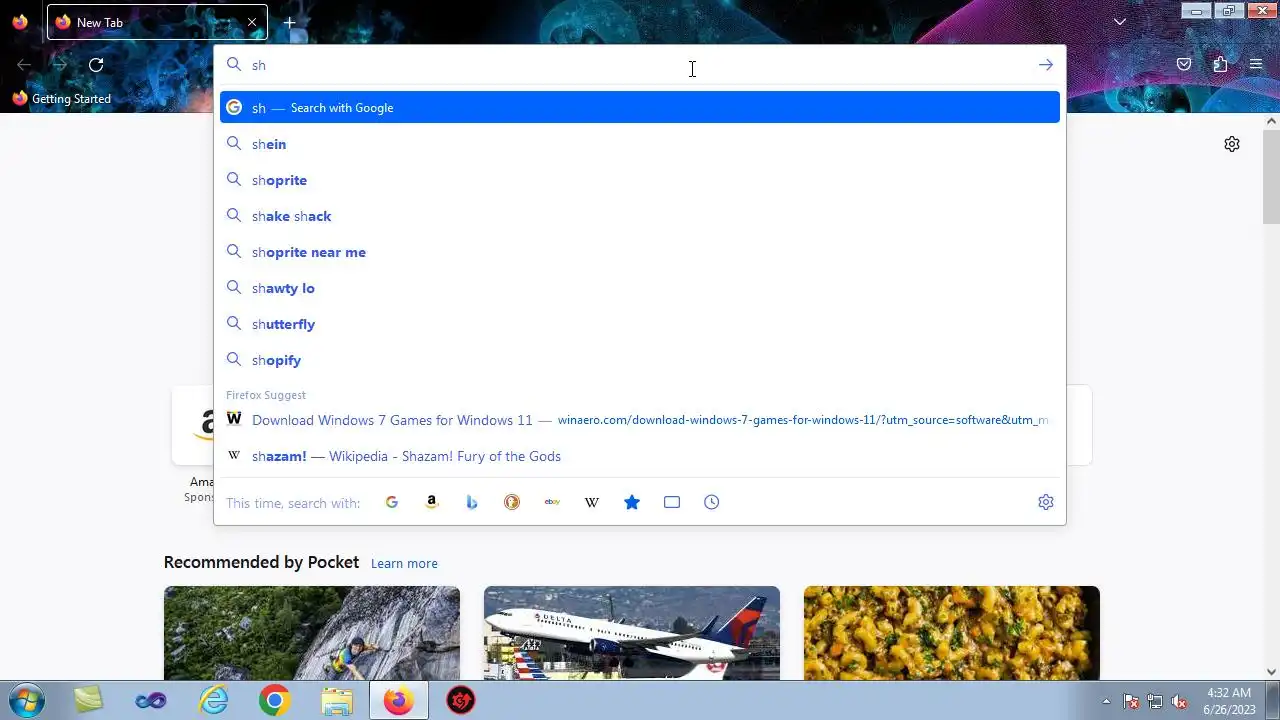Search with Bing one-off icon
The image size is (1280, 720).
point(472,502)
